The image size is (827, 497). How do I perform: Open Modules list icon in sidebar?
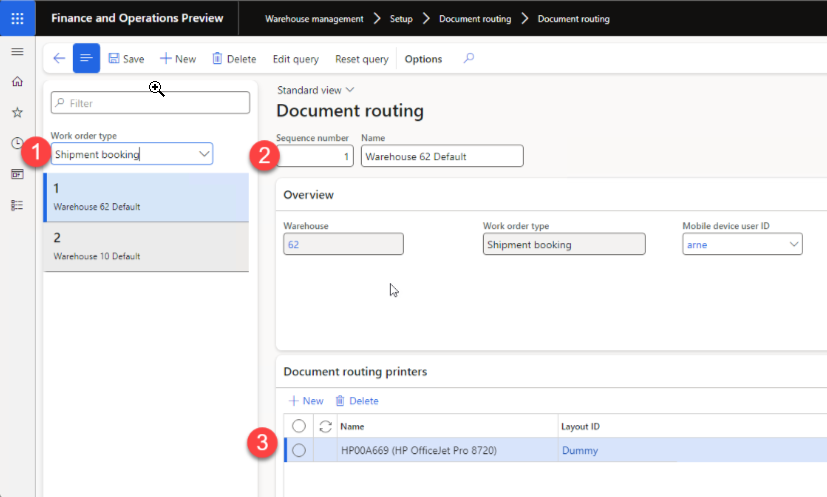pos(17,205)
